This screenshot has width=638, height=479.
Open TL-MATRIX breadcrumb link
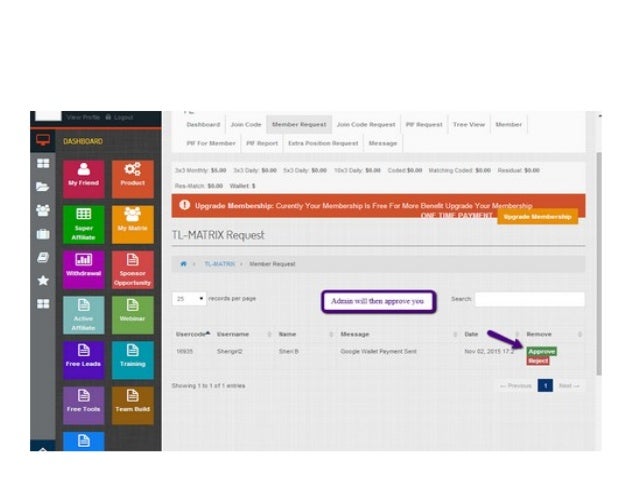pyautogui.click(x=219, y=264)
